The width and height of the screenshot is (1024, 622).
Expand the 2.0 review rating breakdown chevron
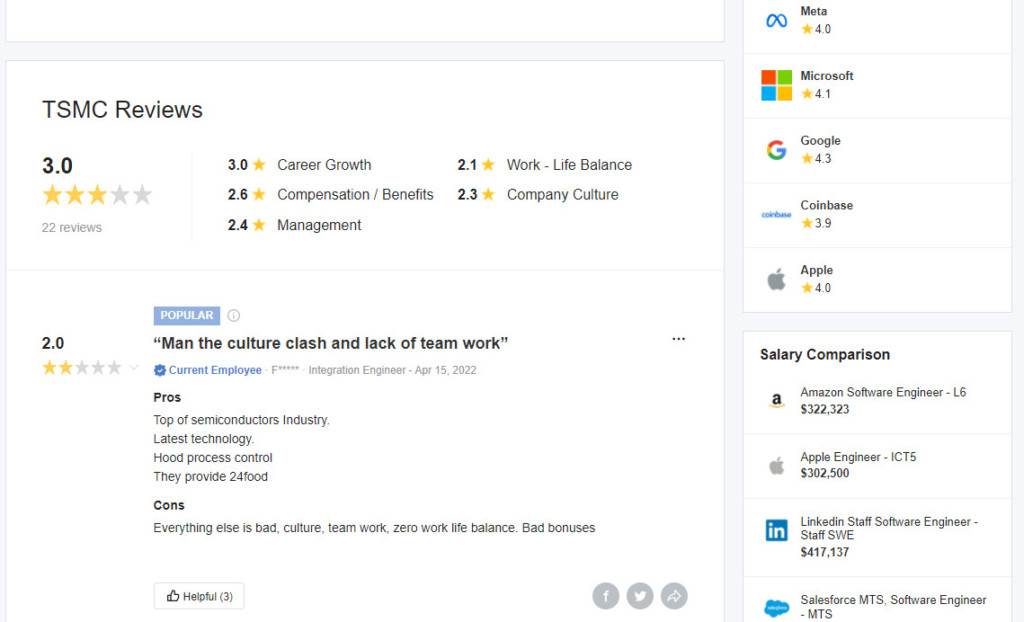(x=134, y=368)
